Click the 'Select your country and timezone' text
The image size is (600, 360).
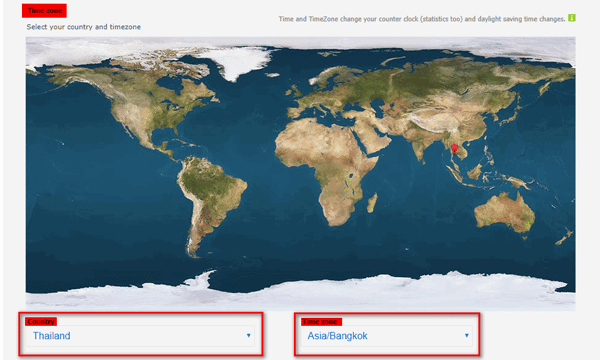pyautogui.click(x=83, y=27)
